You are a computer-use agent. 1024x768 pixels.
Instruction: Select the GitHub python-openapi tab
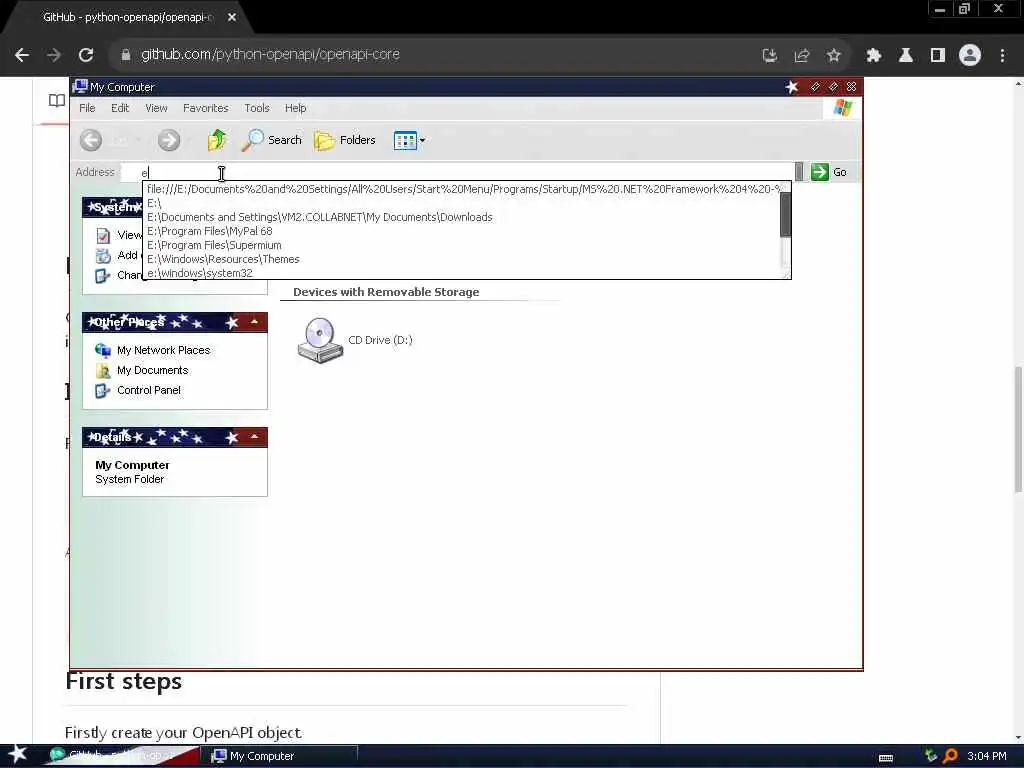pyautogui.click(x=128, y=17)
